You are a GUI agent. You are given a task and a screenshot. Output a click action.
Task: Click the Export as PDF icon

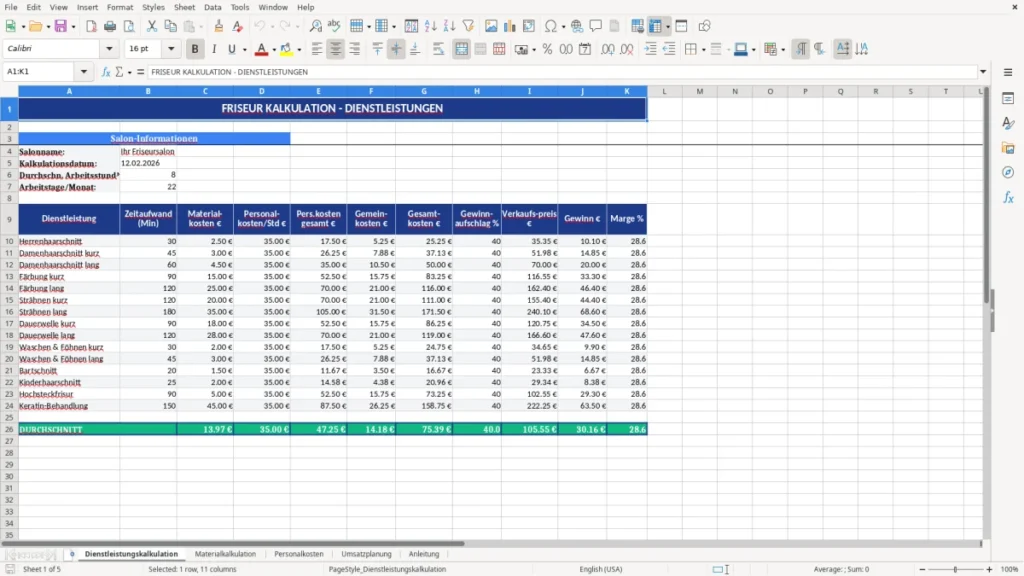pyautogui.click(x=91, y=26)
